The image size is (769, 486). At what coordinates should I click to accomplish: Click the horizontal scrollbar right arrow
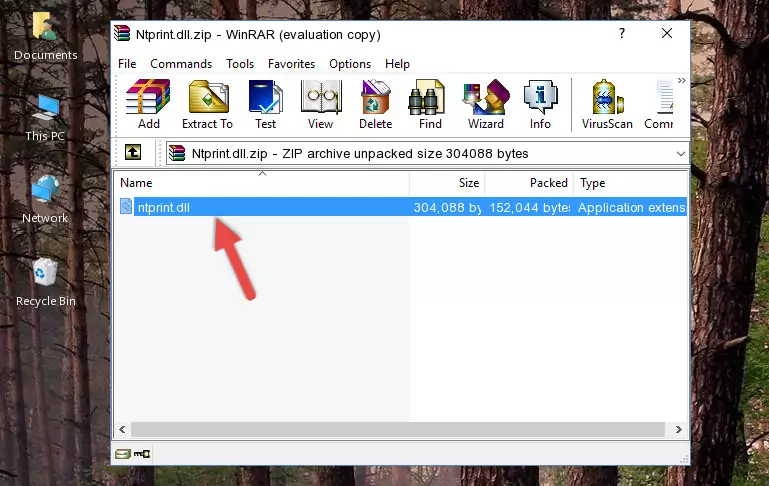(679, 430)
